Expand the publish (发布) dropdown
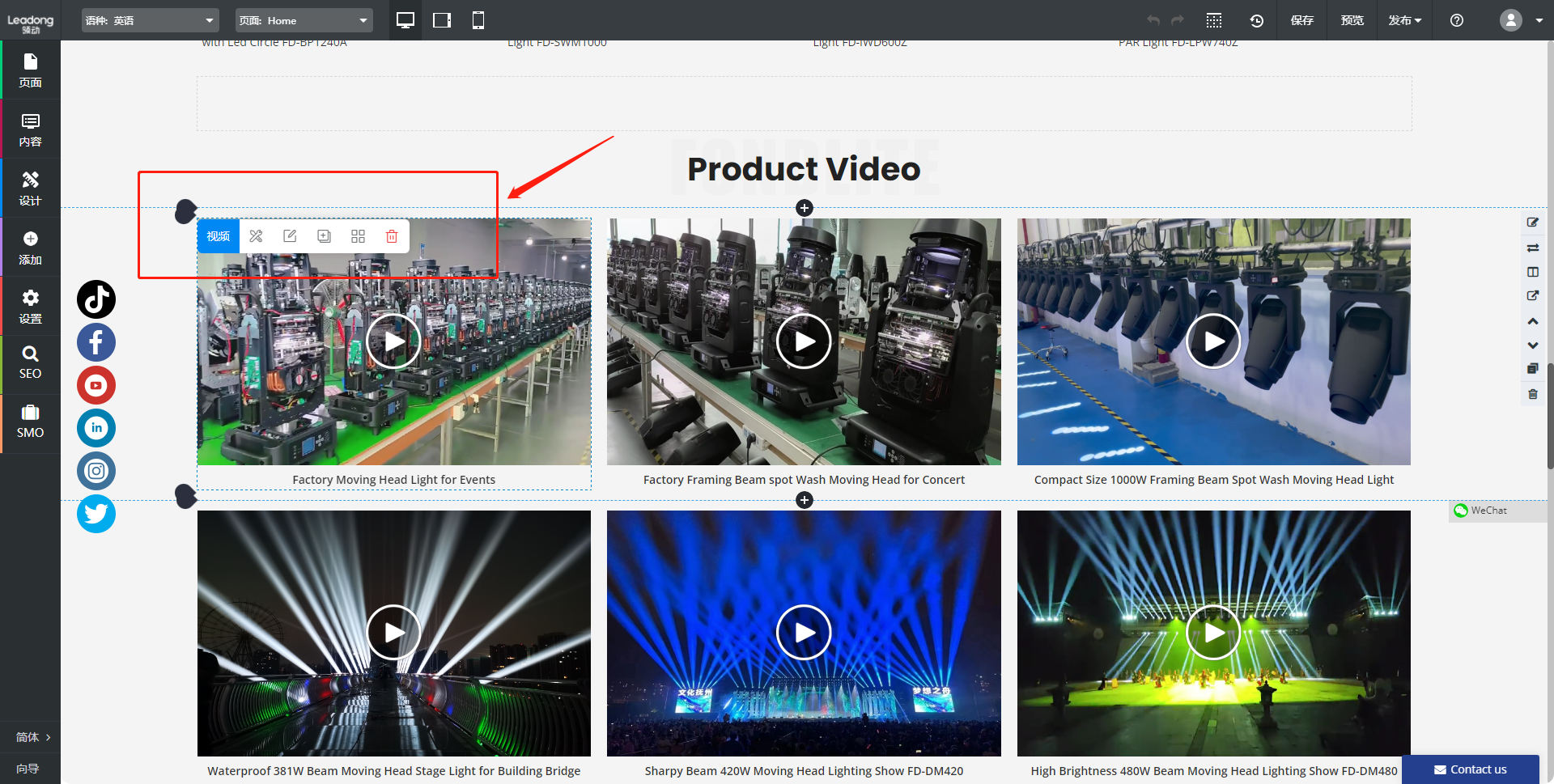This screenshot has width=1554, height=784. pos(1404,20)
